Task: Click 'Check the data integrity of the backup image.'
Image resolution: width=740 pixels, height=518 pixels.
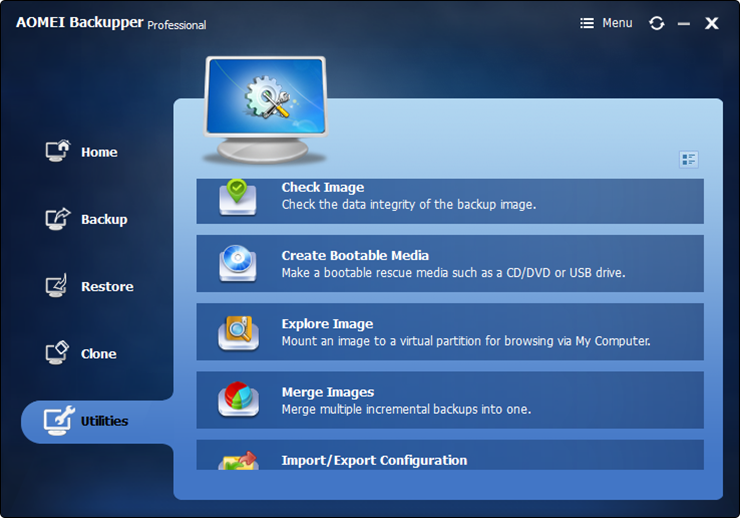Action: [409, 205]
